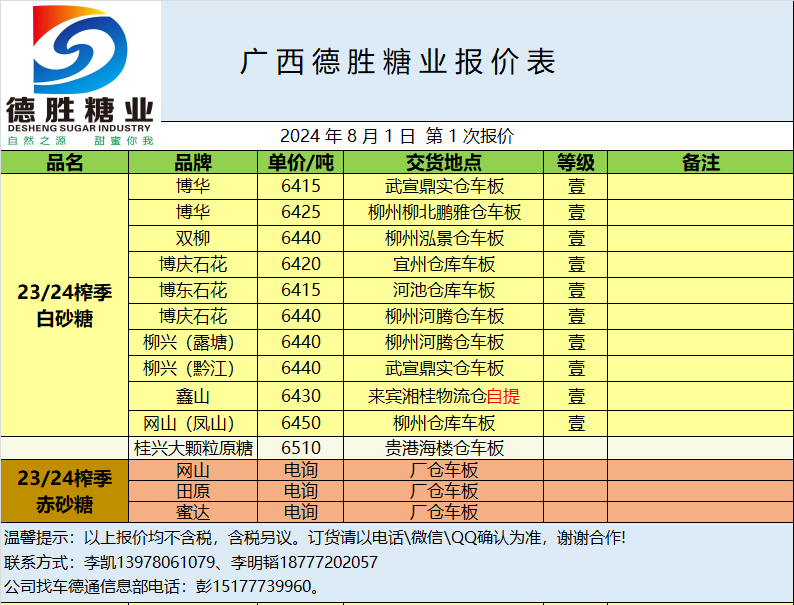Screen dimensions: 794x605
Task: Click the 网山（凤山） brand cell
Action: click(x=193, y=422)
